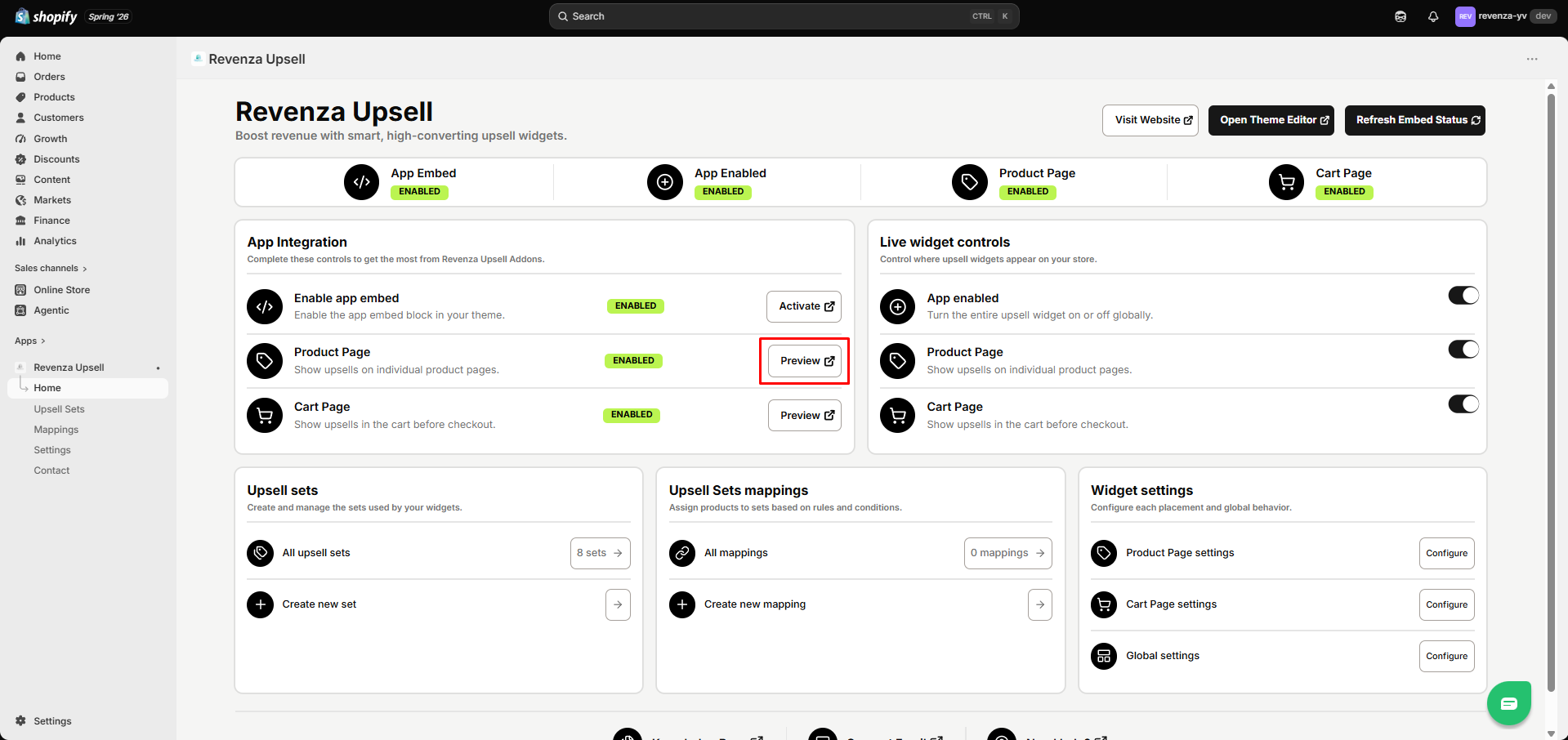Open the Sidekick assistant icon beside the bell
Viewport: 1568px width, 740px height.
click(x=1400, y=16)
